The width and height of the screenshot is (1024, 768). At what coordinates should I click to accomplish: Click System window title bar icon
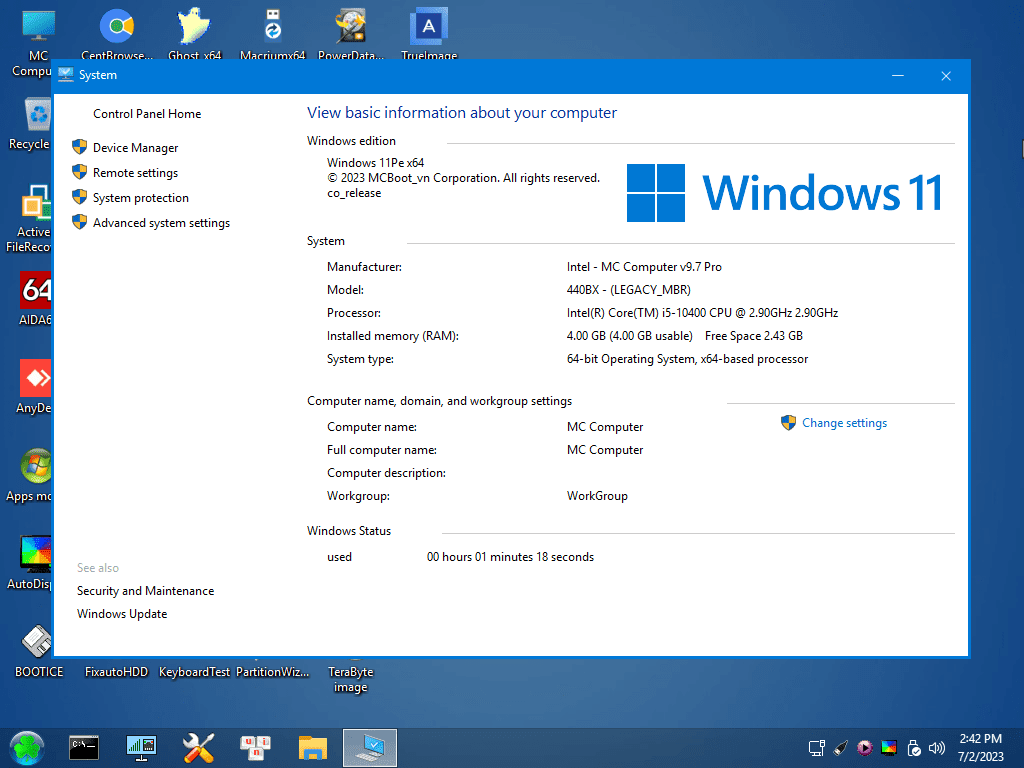pyautogui.click(x=65, y=75)
